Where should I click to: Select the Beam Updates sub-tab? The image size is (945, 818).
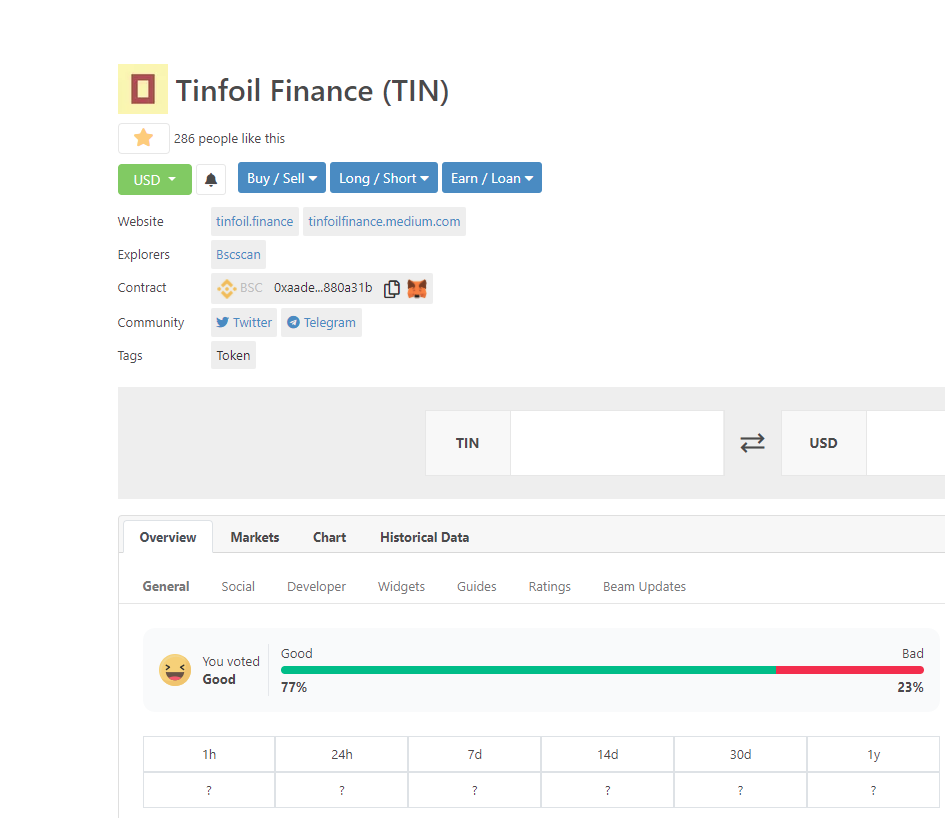644,587
